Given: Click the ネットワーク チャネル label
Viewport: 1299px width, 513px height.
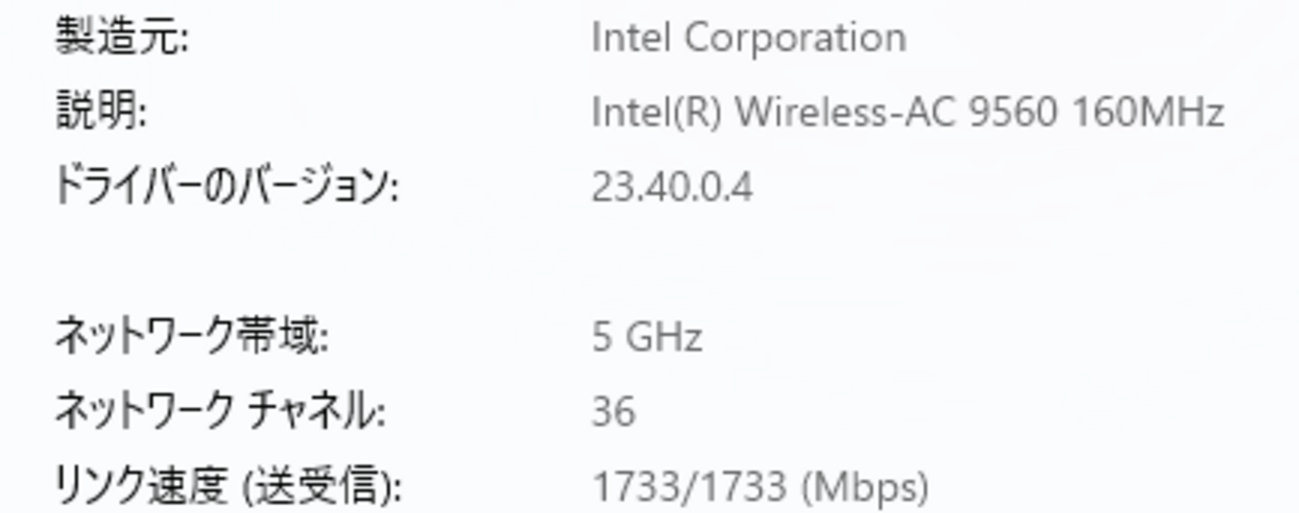Looking at the screenshot, I should coord(218,411).
